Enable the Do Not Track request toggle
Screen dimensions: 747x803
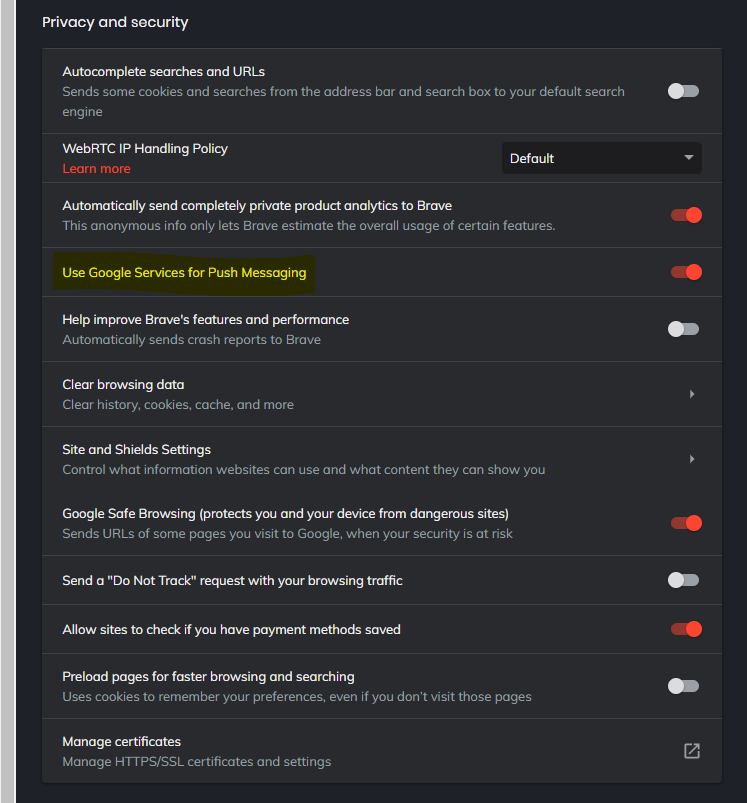(684, 580)
